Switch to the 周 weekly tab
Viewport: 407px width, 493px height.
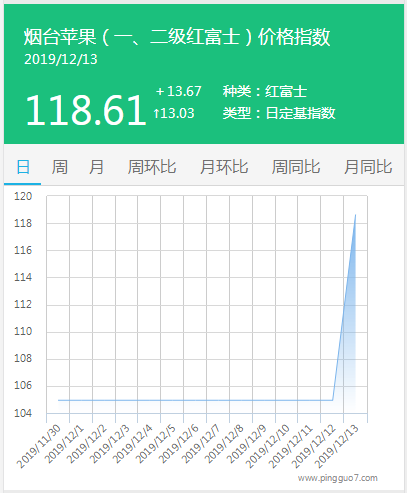60,167
